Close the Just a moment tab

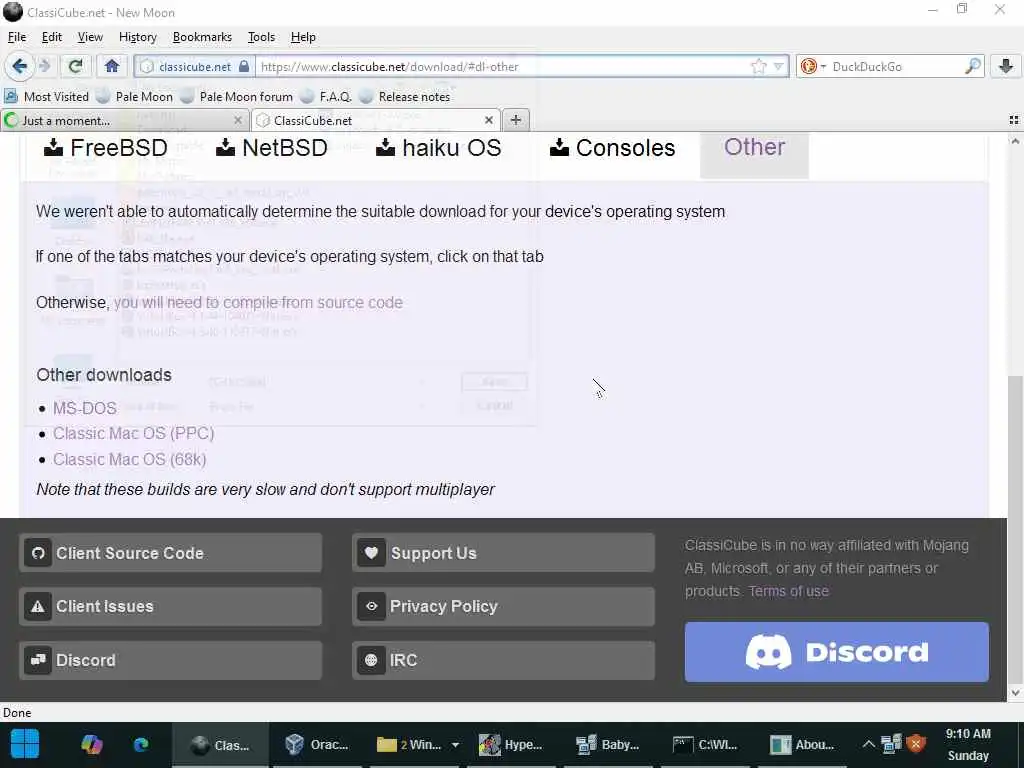click(238, 120)
